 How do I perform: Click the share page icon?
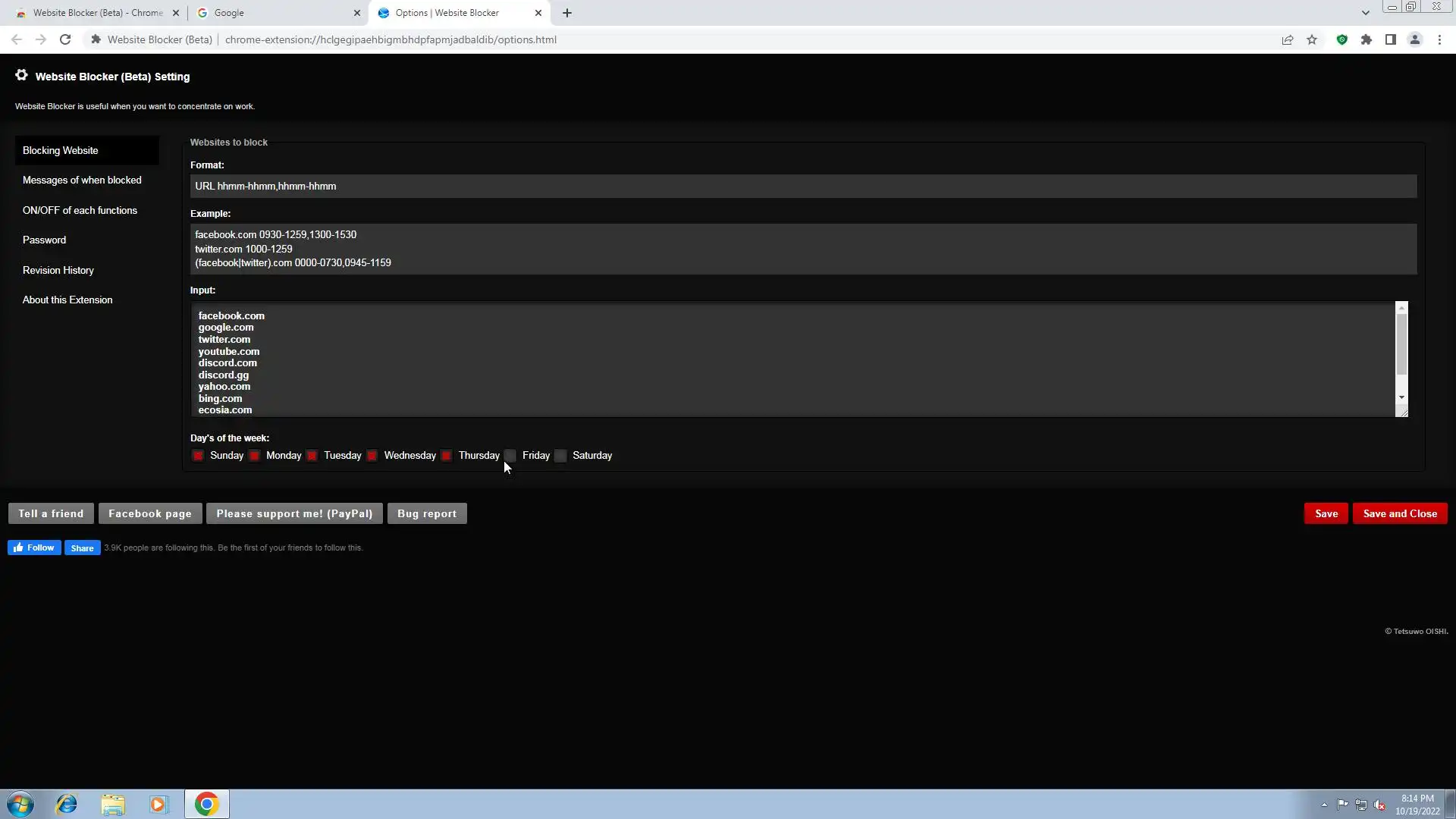point(1287,39)
